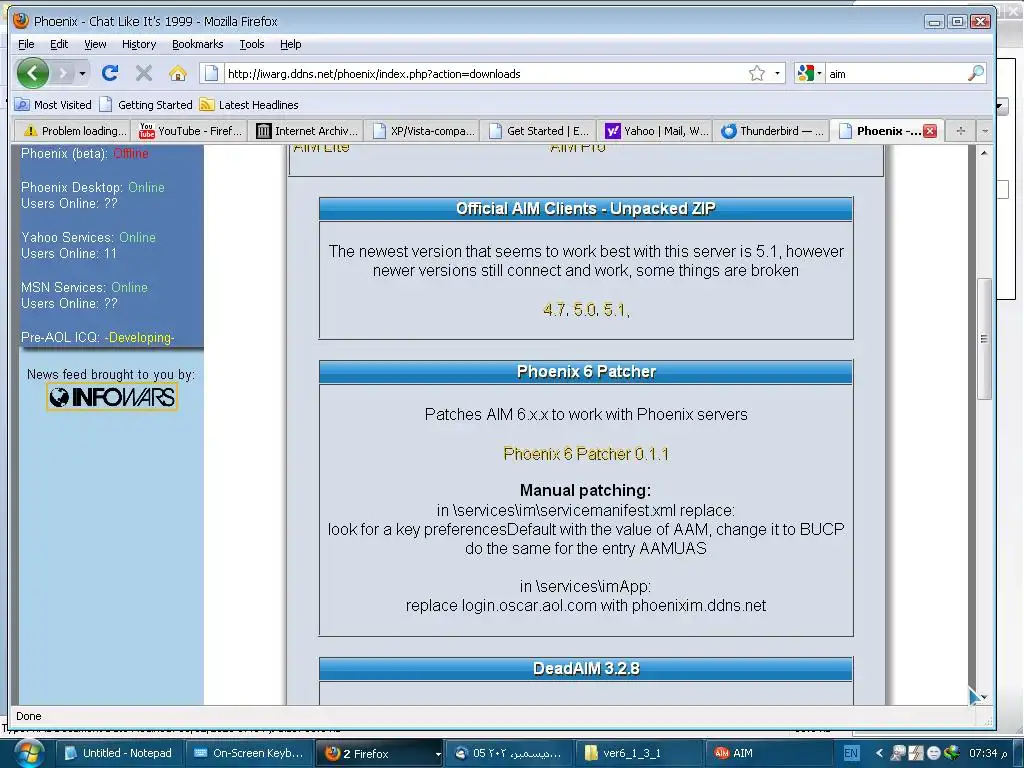Click the page identity icon in address bar
The height and width of the screenshot is (768, 1024).
(x=210, y=73)
